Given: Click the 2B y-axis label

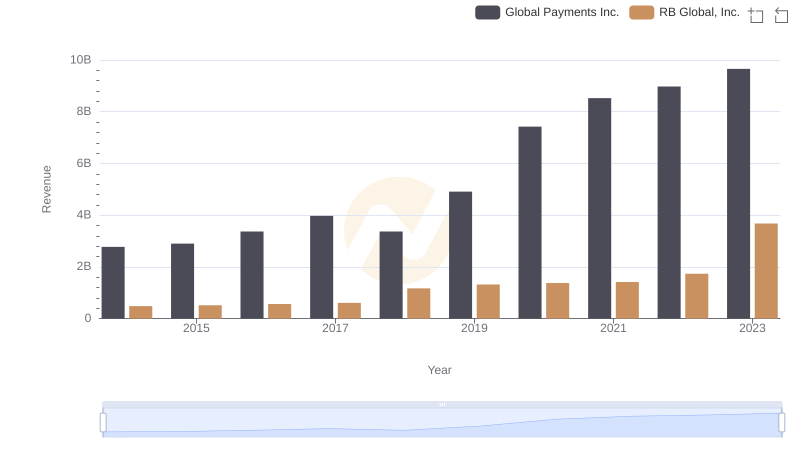Looking at the screenshot, I should click(x=84, y=266).
